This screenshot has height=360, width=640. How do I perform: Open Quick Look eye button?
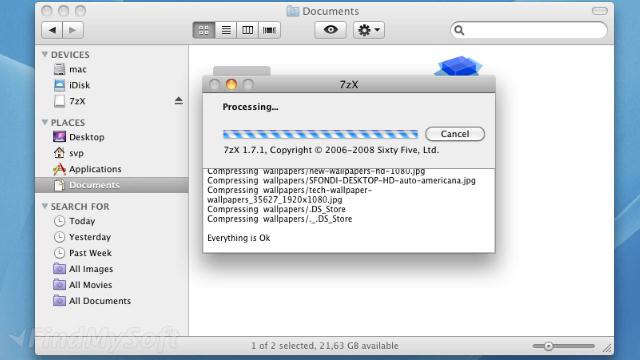click(331, 29)
